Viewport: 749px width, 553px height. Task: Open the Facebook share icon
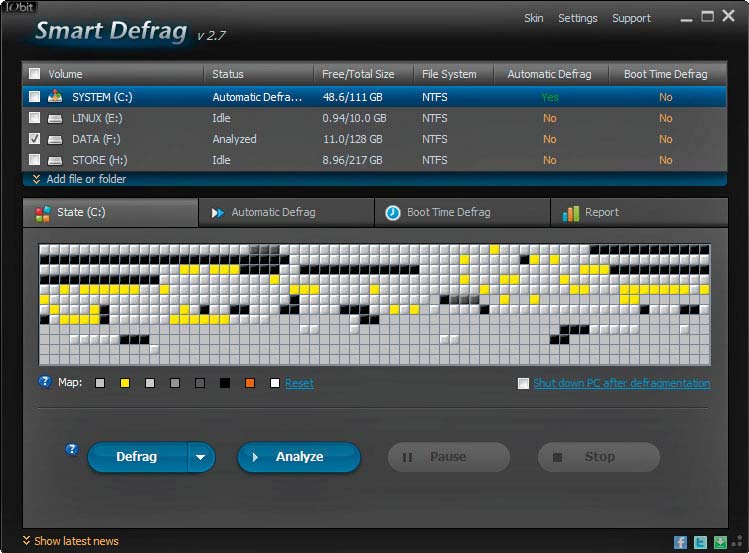(x=680, y=542)
